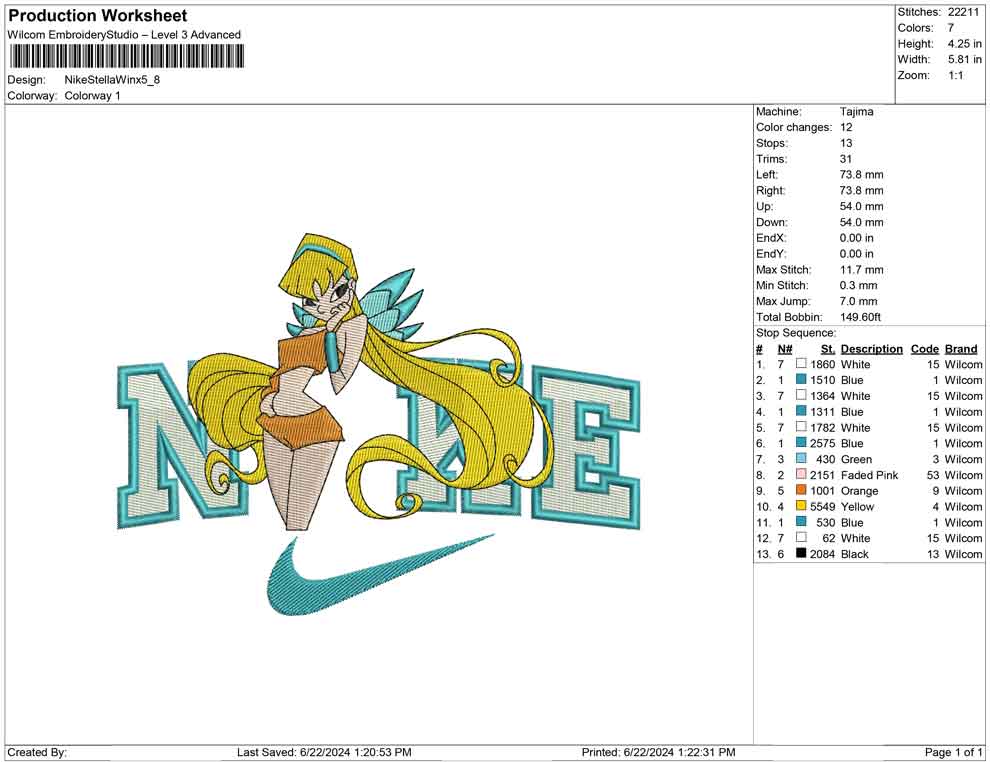Image resolution: width=990 pixels, height=762 pixels.
Task: Select the Left value '73.8 mm'
Action: click(861, 174)
